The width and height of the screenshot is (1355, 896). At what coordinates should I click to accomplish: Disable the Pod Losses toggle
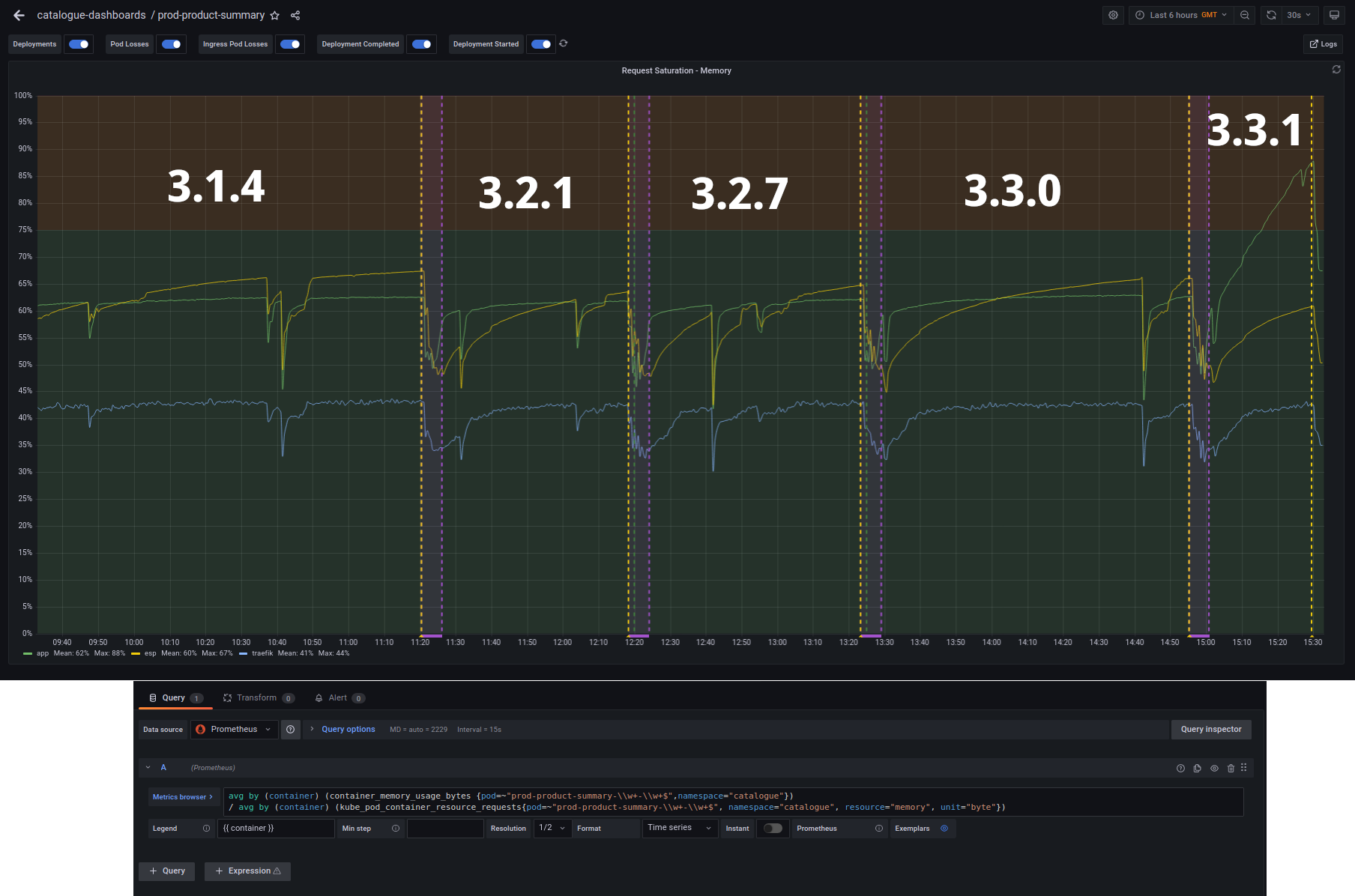(171, 44)
